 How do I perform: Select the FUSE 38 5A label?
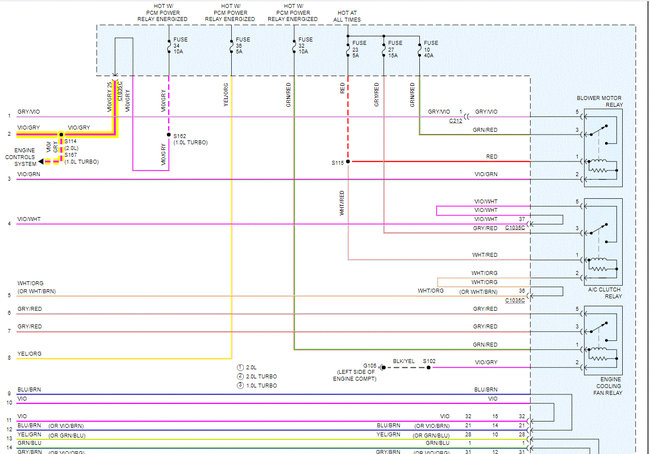[x=243, y=46]
